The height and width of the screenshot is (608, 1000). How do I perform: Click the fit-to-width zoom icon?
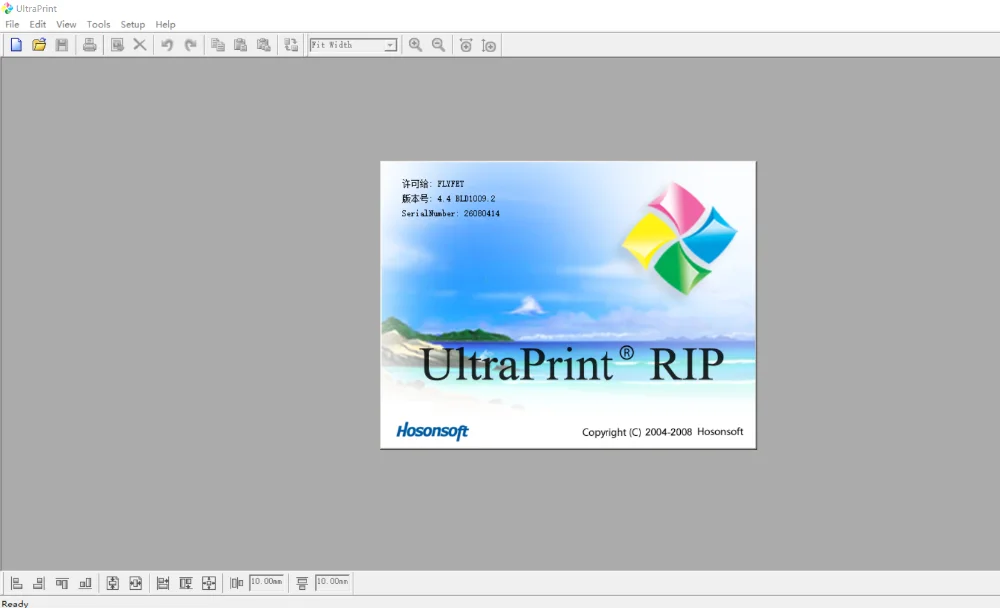click(466, 45)
